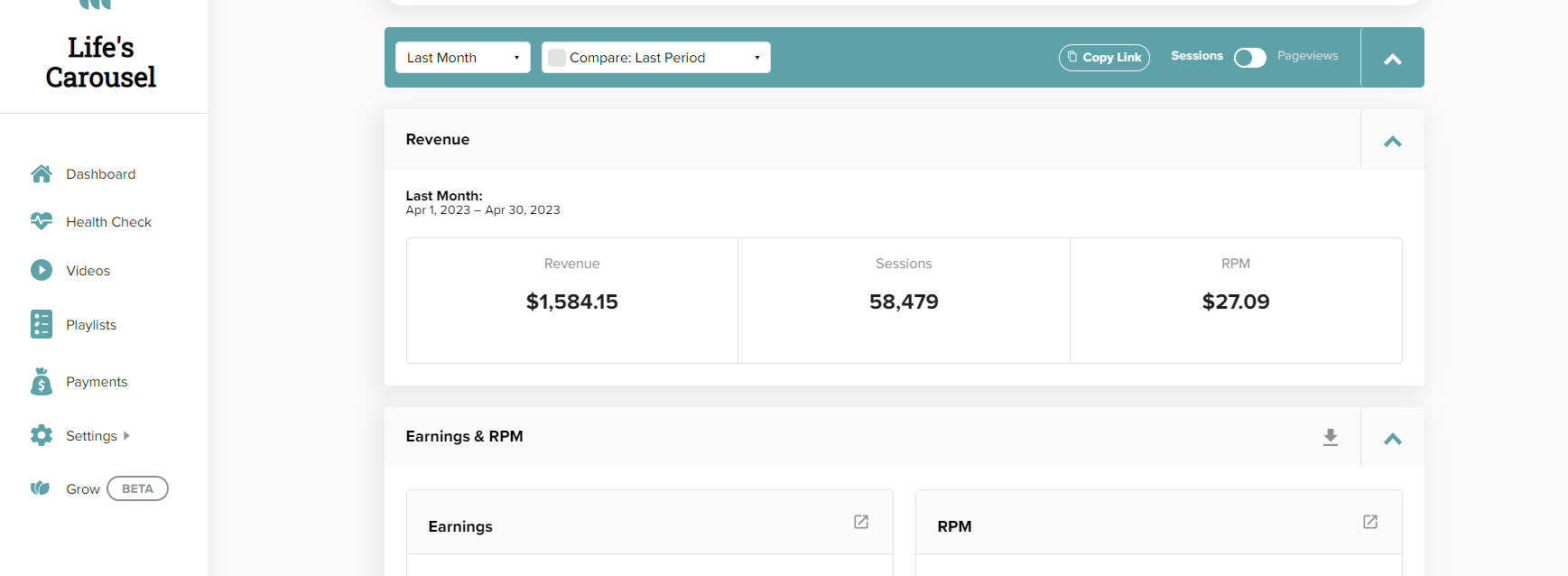1568x576 pixels.
Task: Collapse the Earnings & RPM section
Action: [1393, 439]
